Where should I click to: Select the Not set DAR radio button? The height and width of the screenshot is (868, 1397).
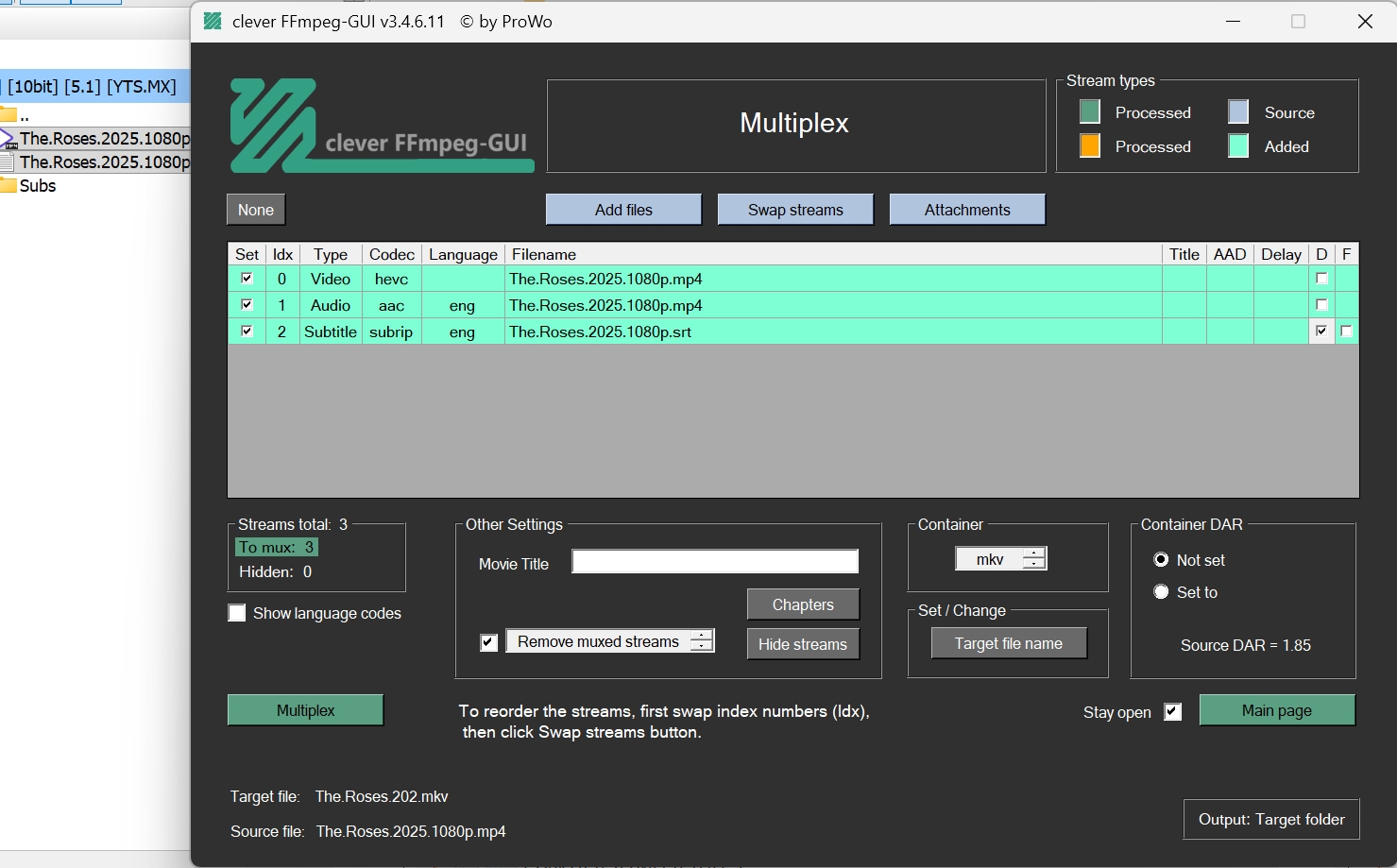(1161, 560)
